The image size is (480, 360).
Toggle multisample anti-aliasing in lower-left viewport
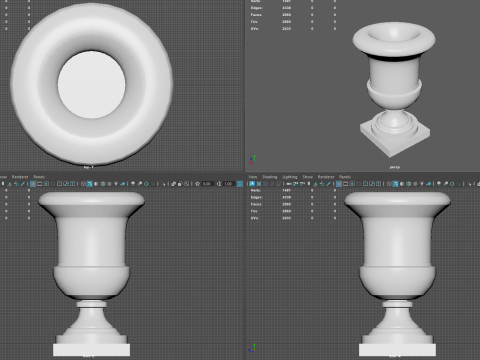[146, 184]
